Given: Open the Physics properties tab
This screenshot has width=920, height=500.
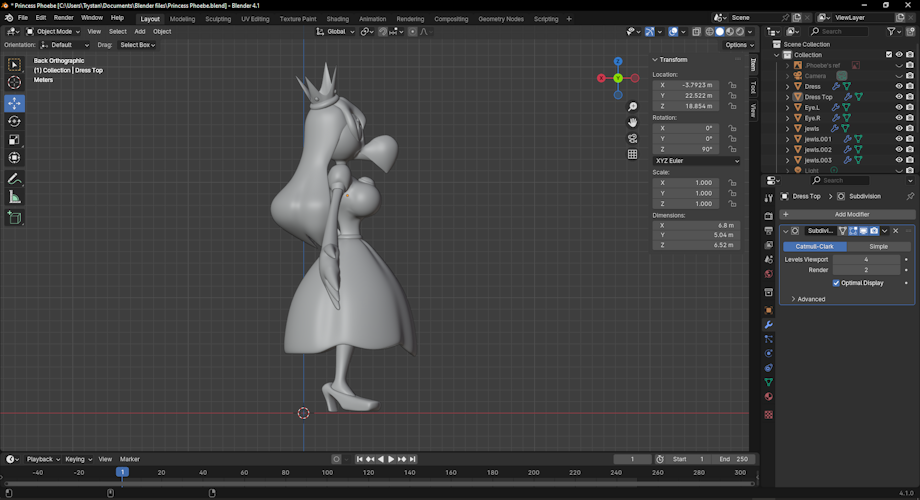Looking at the screenshot, I should [768, 353].
